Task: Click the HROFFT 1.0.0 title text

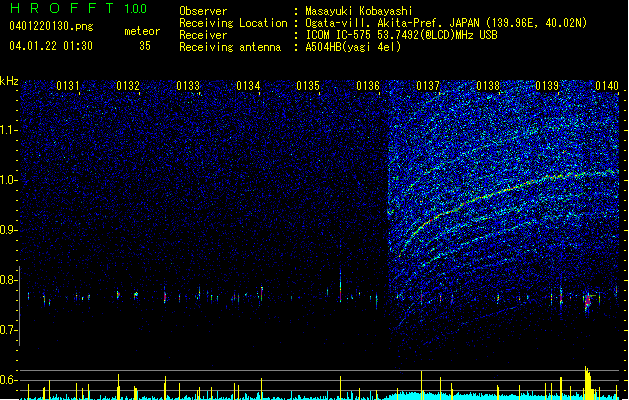Action: tap(78, 8)
